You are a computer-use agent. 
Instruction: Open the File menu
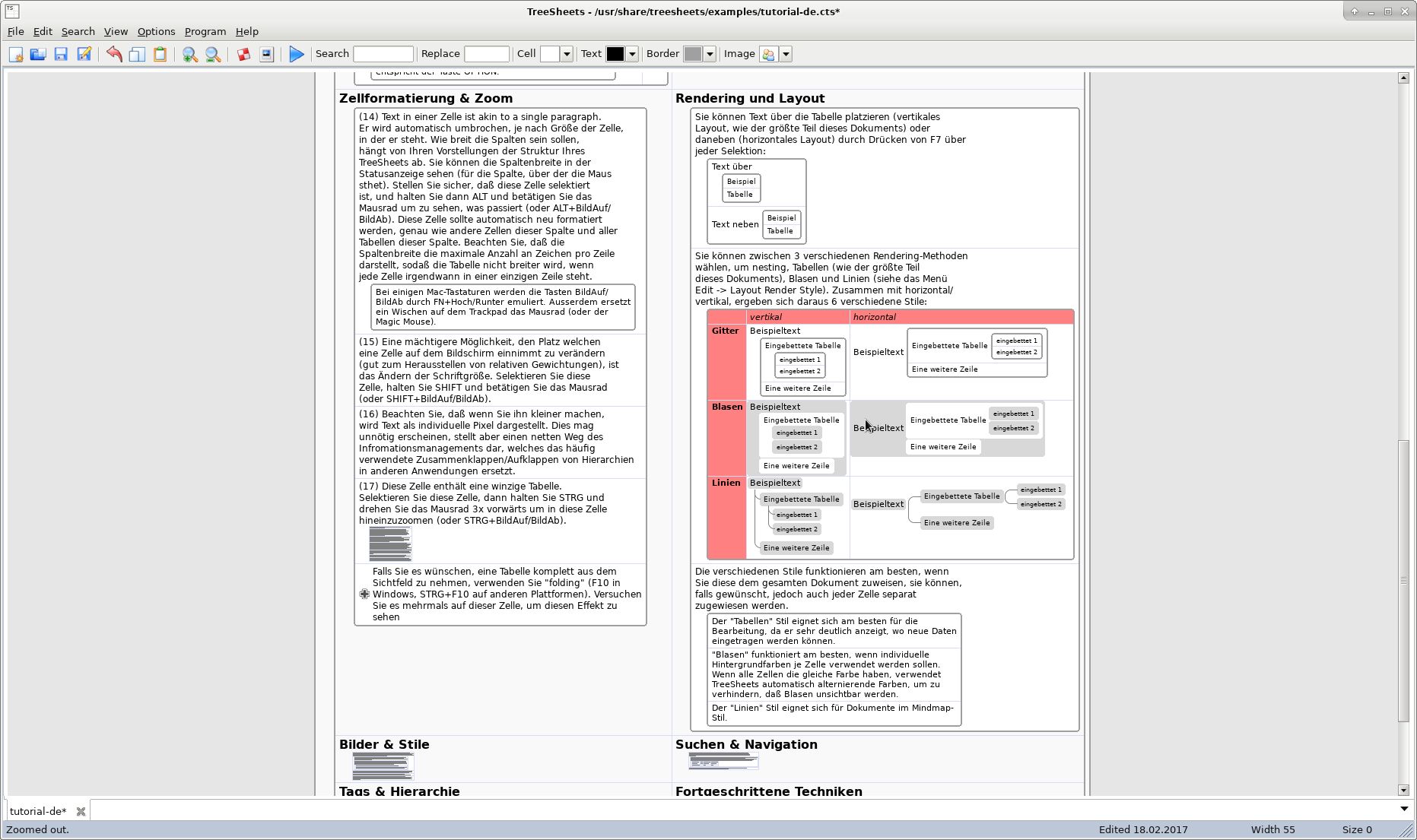click(x=15, y=31)
